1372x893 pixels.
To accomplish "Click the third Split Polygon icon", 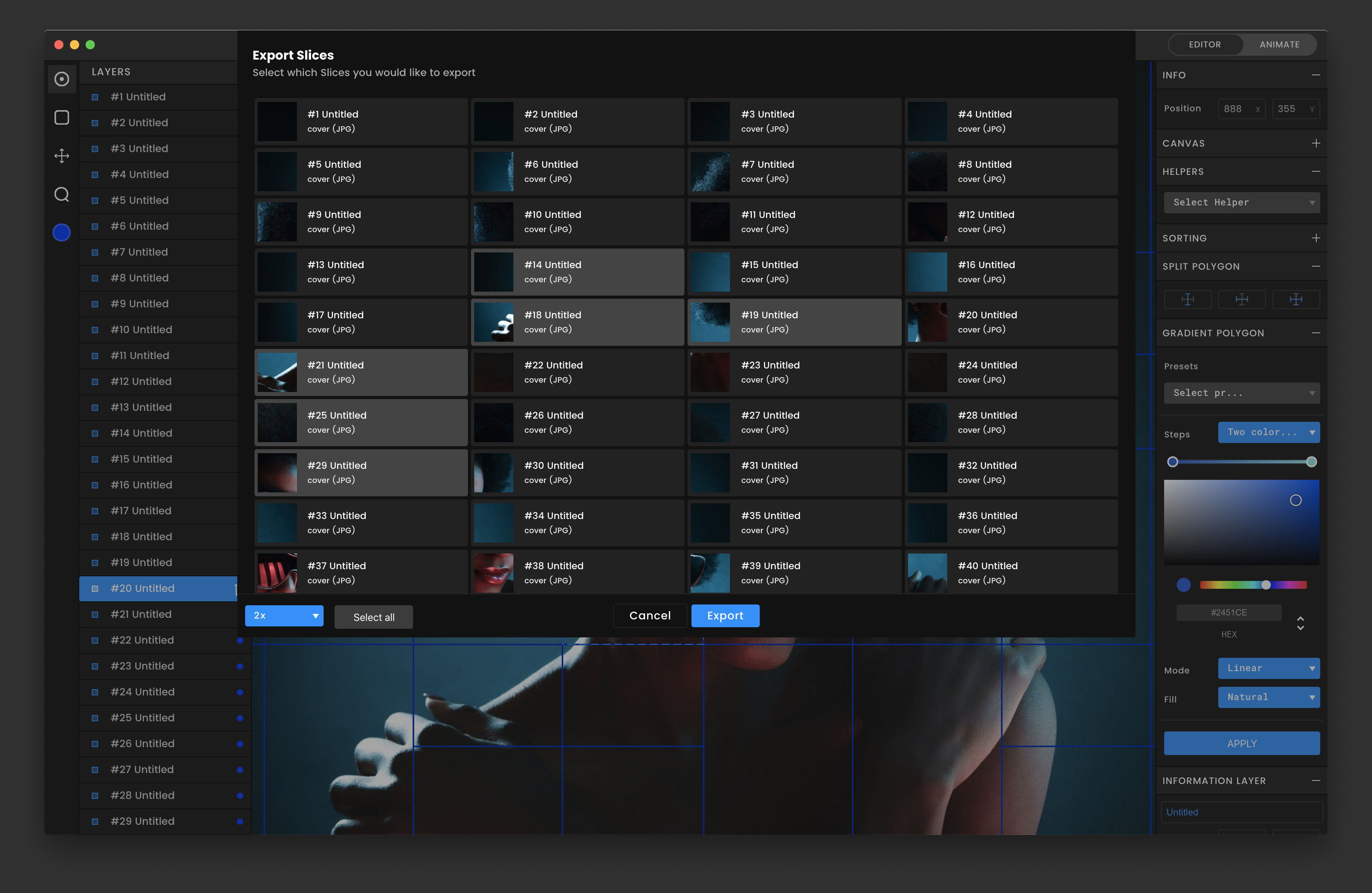I will [1296, 299].
